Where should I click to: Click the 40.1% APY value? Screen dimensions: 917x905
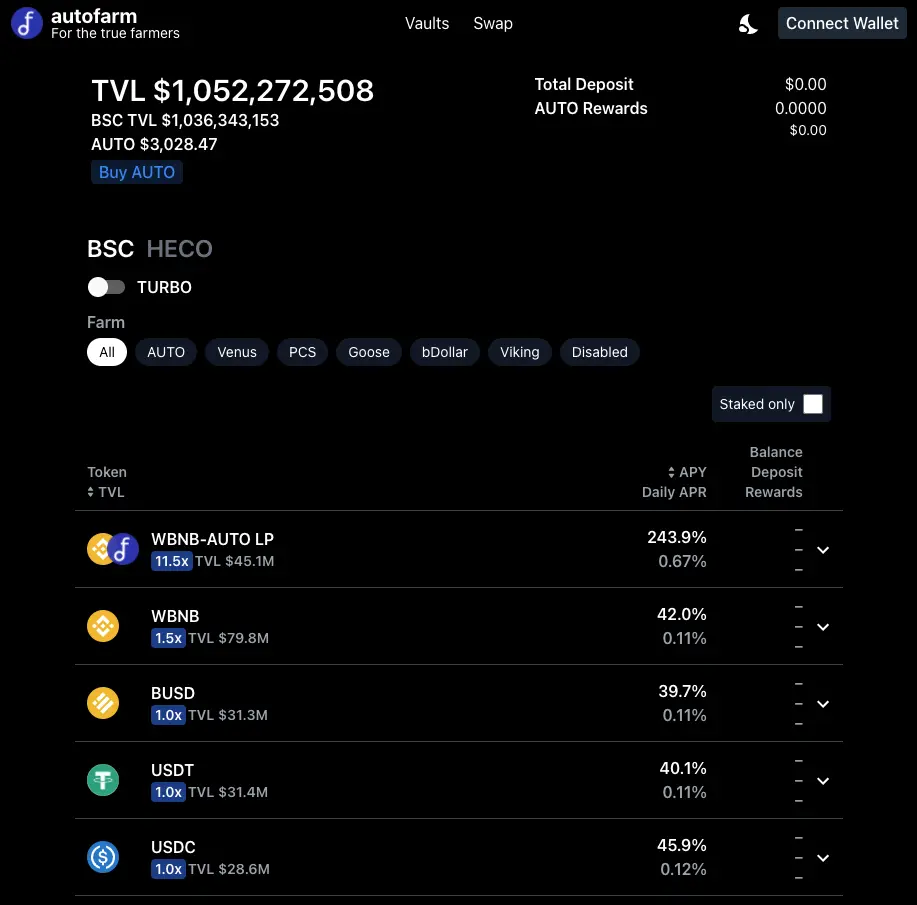tap(683, 768)
